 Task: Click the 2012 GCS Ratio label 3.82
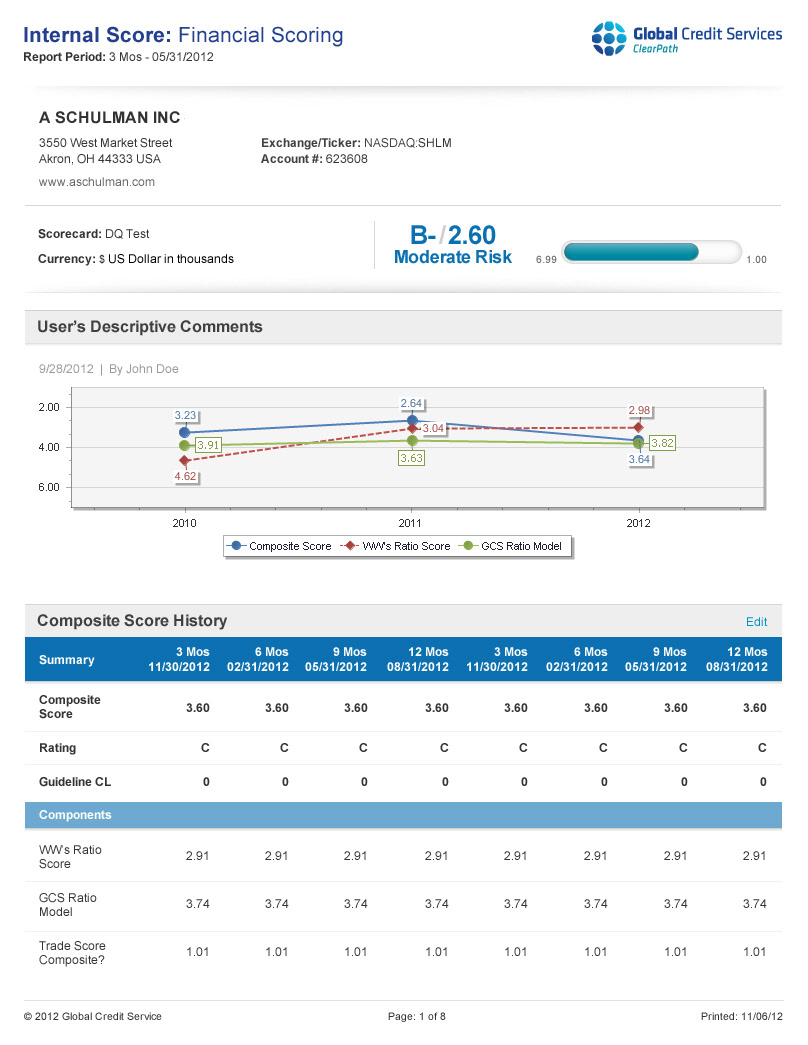tap(662, 443)
